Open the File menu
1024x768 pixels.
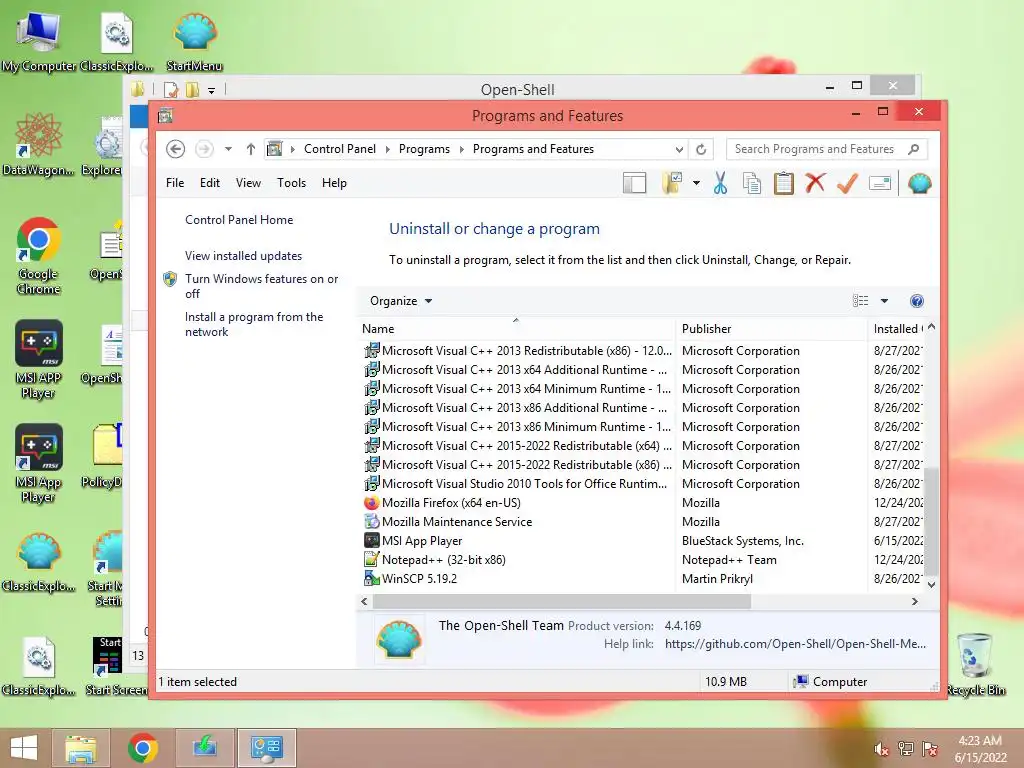click(x=175, y=183)
